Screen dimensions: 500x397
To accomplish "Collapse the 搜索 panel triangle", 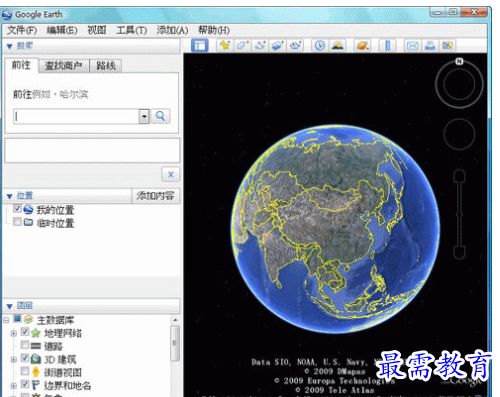I will [9, 46].
